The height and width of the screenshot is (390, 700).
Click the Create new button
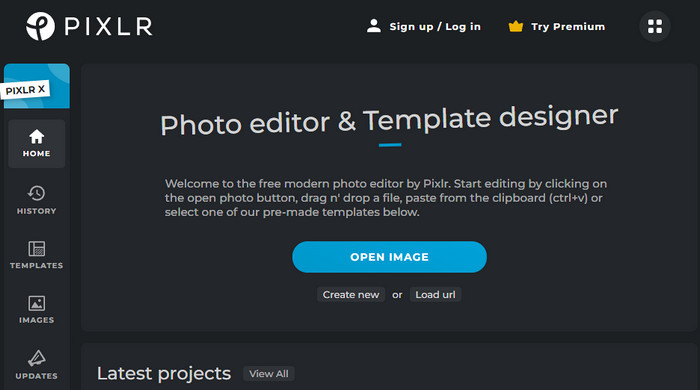351,295
